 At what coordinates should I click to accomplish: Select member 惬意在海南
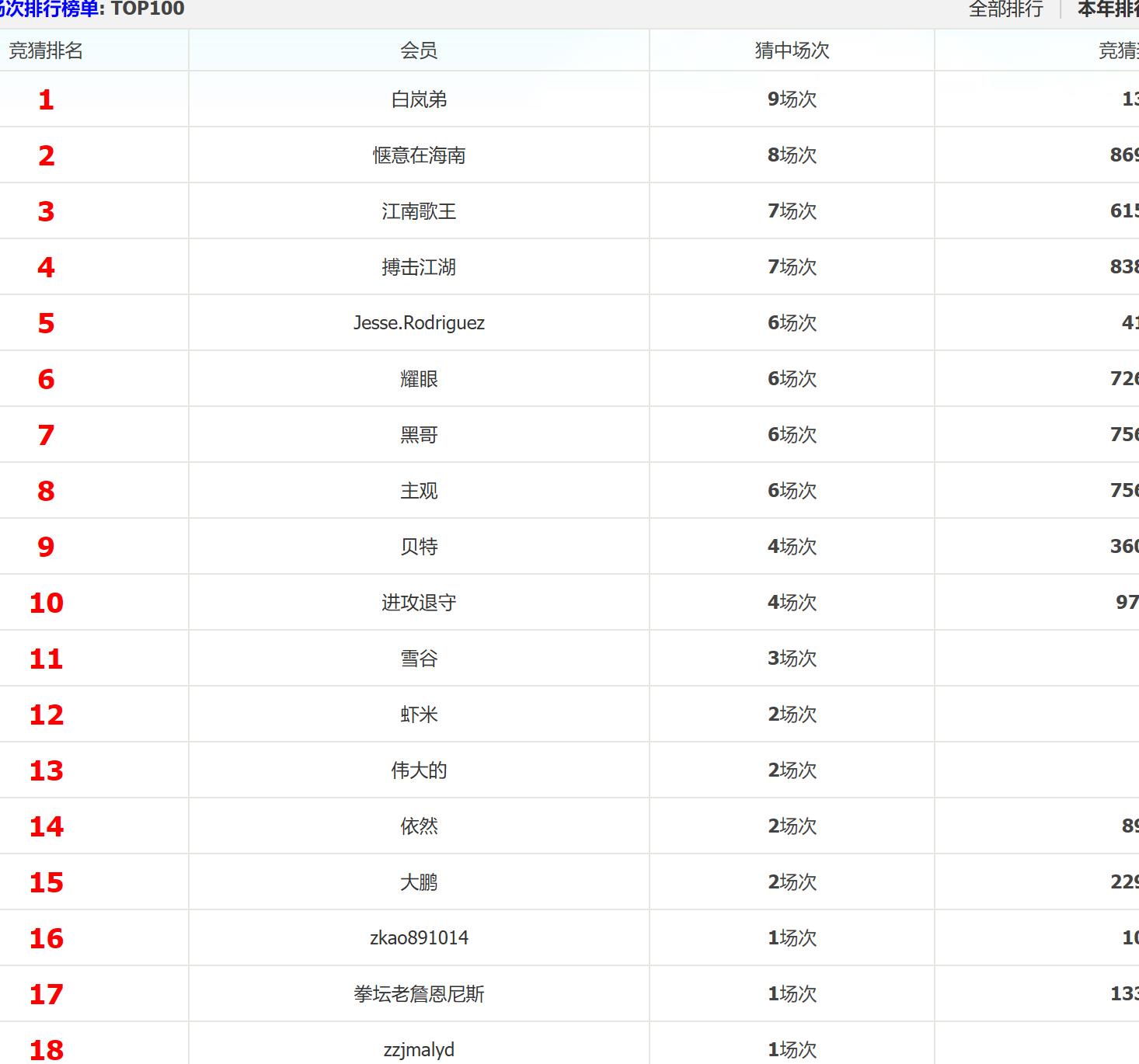pyautogui.click(x=419, y=155)
